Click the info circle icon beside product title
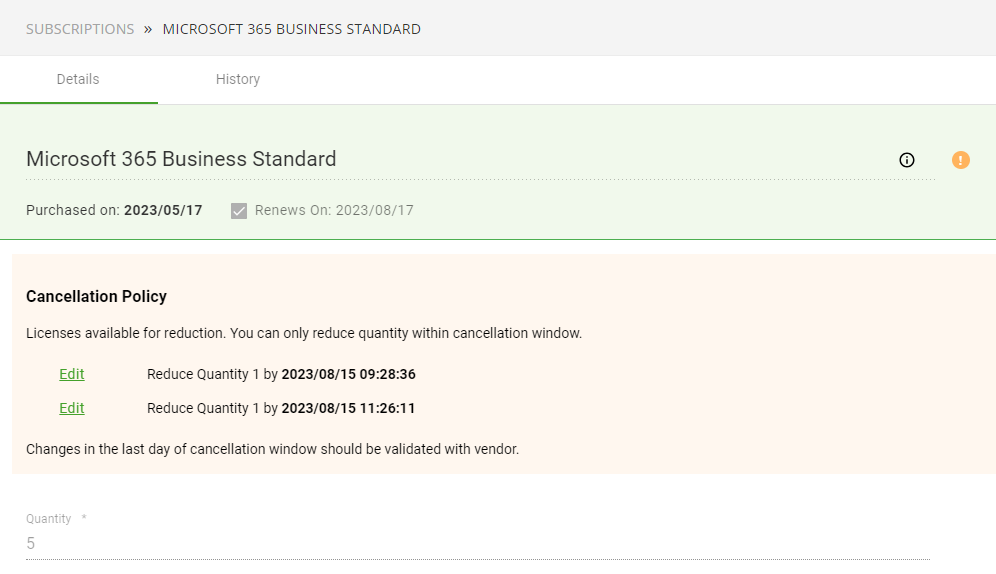 [906, 160]
